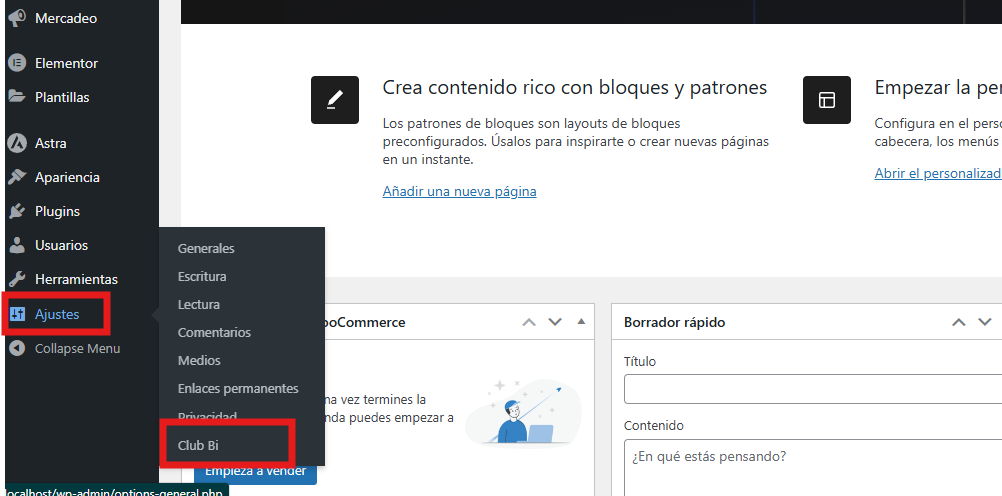Click the Mercadeo megaphone icon
1002x496 pixels.
17,19
